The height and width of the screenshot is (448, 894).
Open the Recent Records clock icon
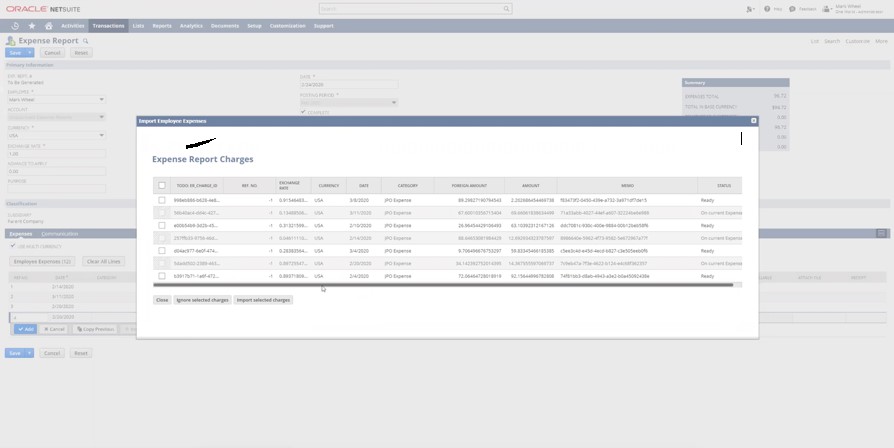click(x=15, y=25)
